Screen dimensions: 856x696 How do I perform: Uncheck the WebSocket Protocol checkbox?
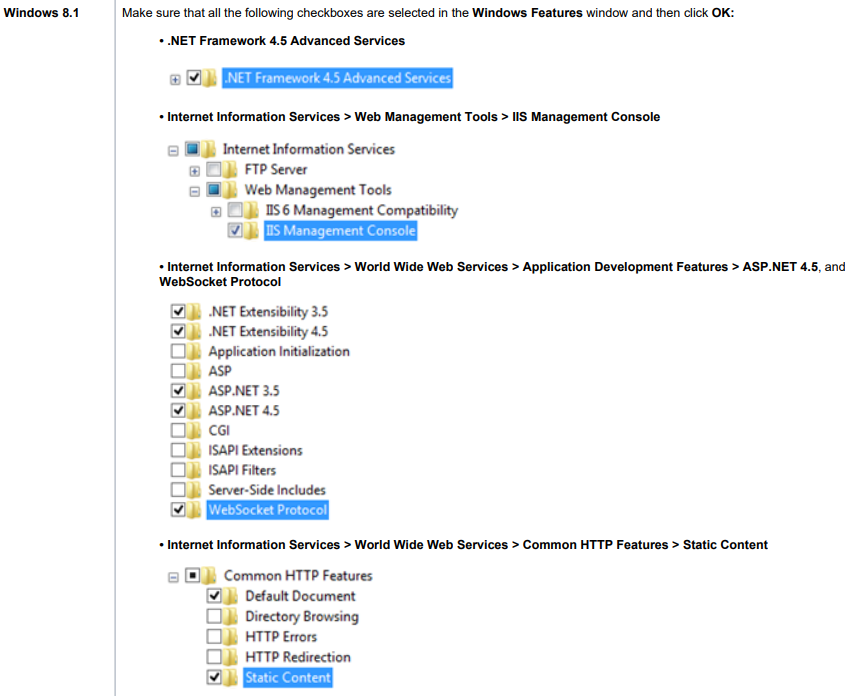[x=179, y=510]
